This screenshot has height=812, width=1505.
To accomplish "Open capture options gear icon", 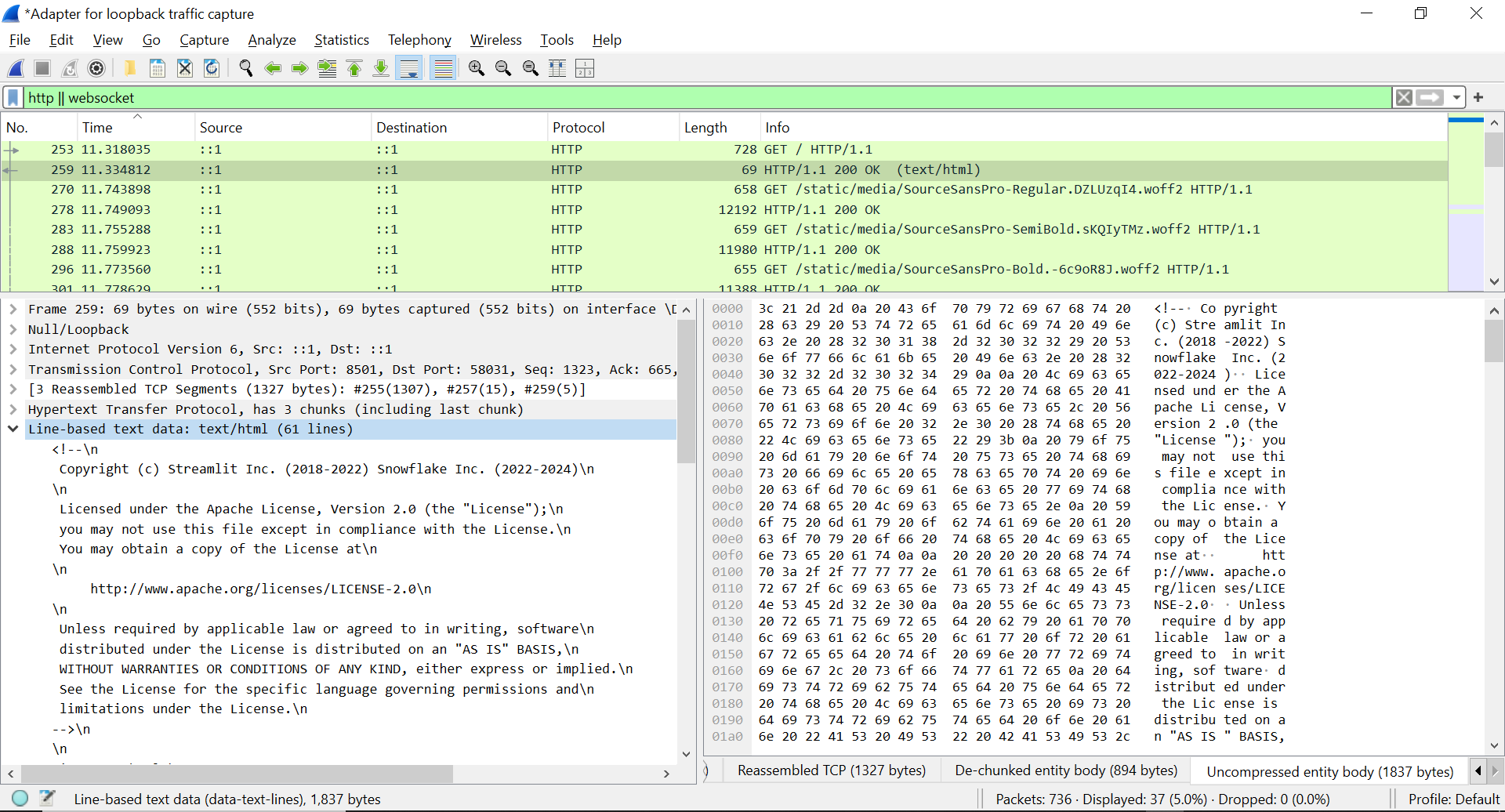I will click(x=96, y=68).
